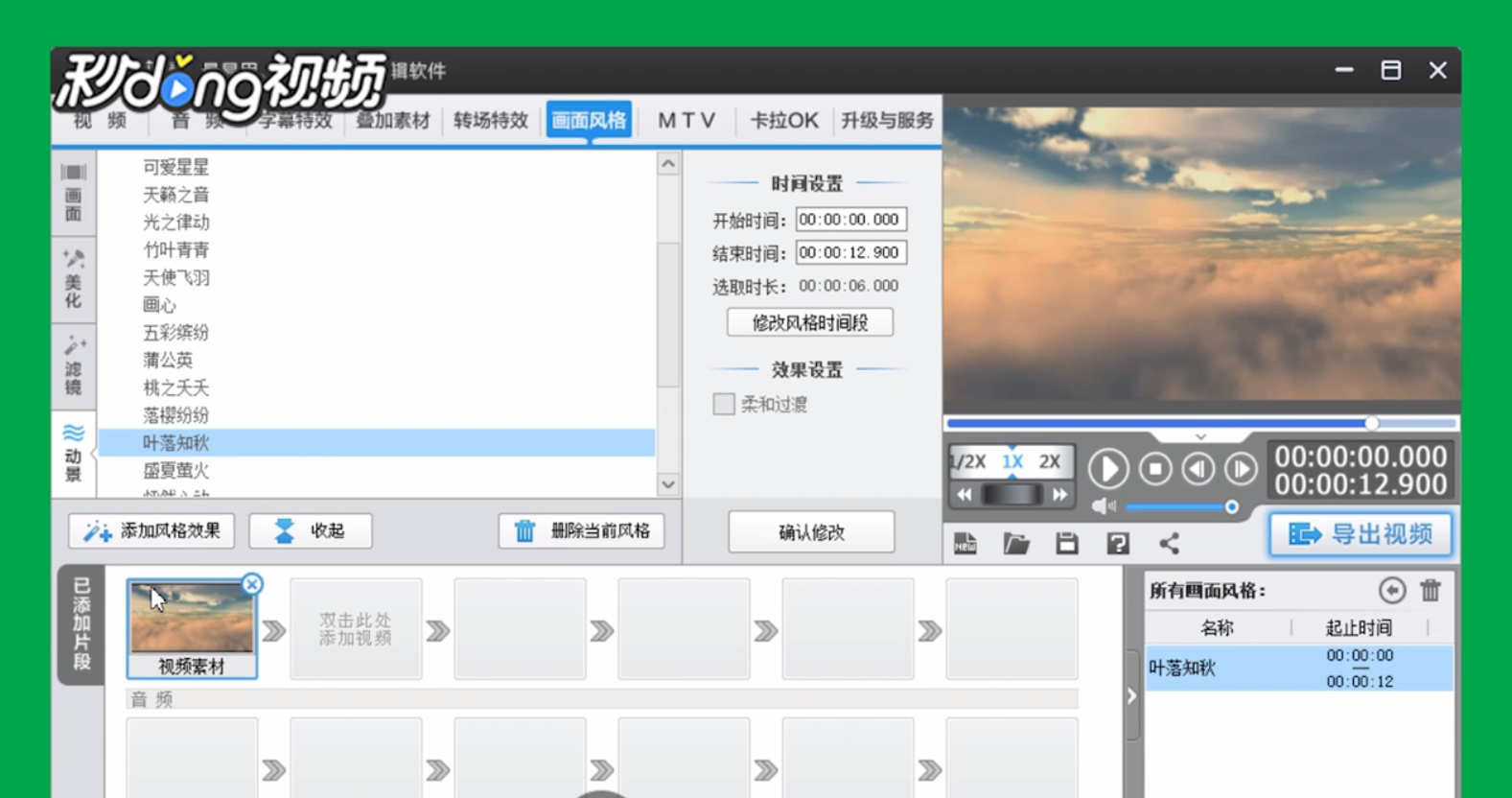Set playback speed to 1X
This screenshot has width=1512, height=798.
1012,461
